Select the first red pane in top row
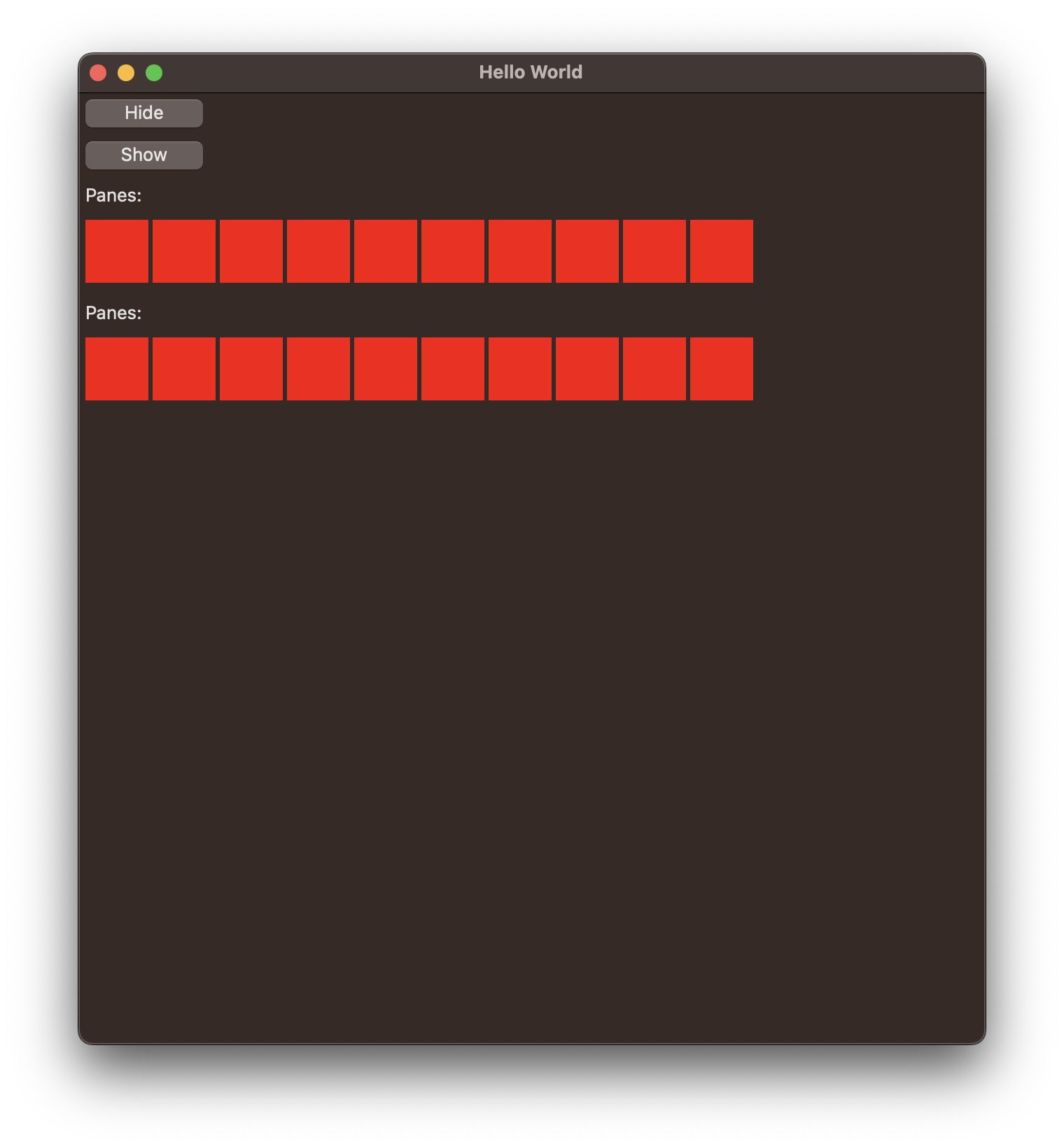Image resolution: width=1064 pixels, height=1148 pixels. (x=117, y=251)
